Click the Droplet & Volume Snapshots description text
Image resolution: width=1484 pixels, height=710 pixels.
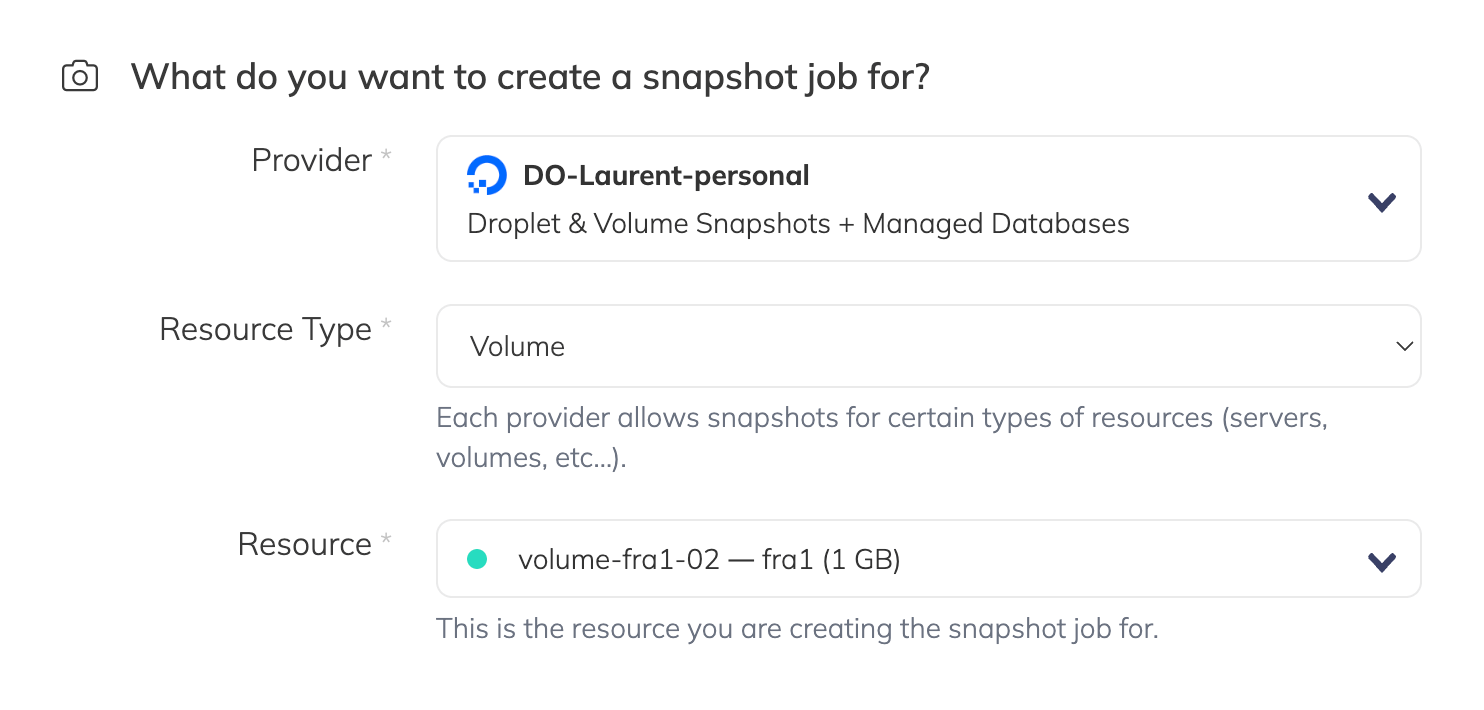[798, 224]
